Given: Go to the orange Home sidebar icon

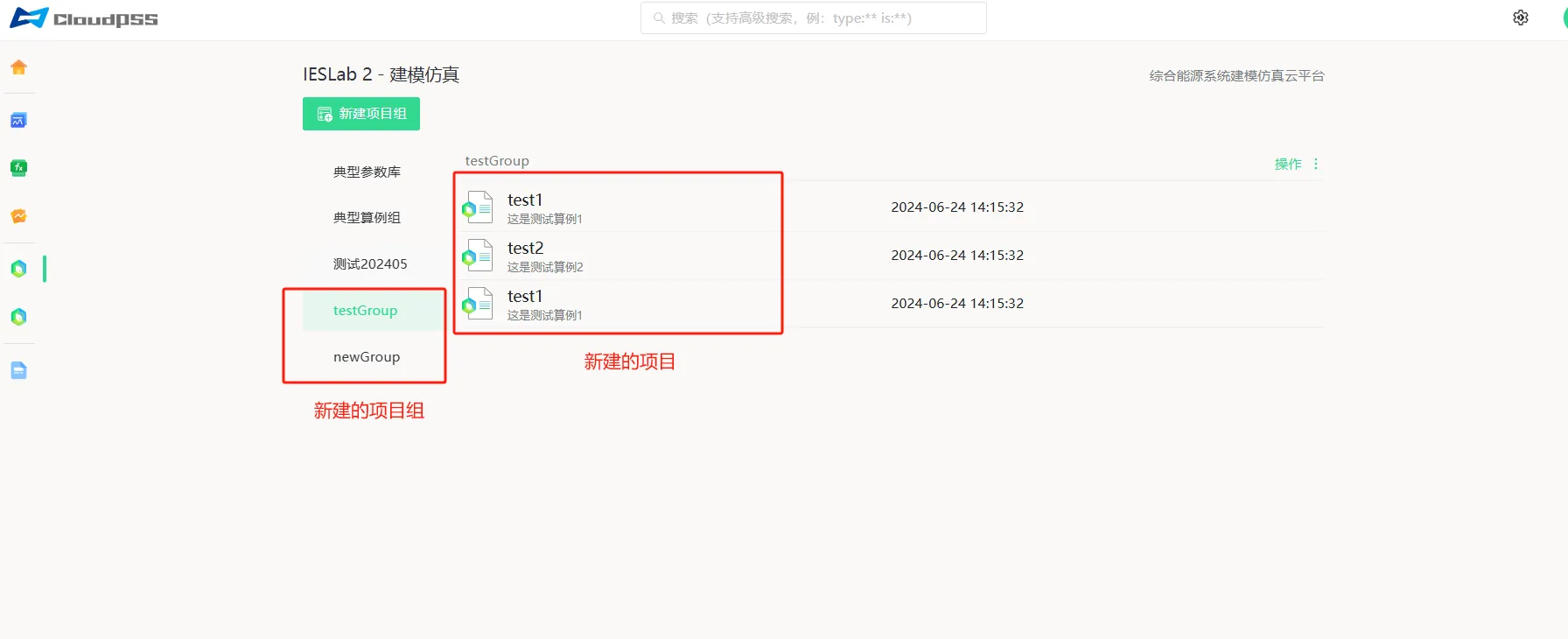Looking at the screenshot, I should click(x=18, y=67).
